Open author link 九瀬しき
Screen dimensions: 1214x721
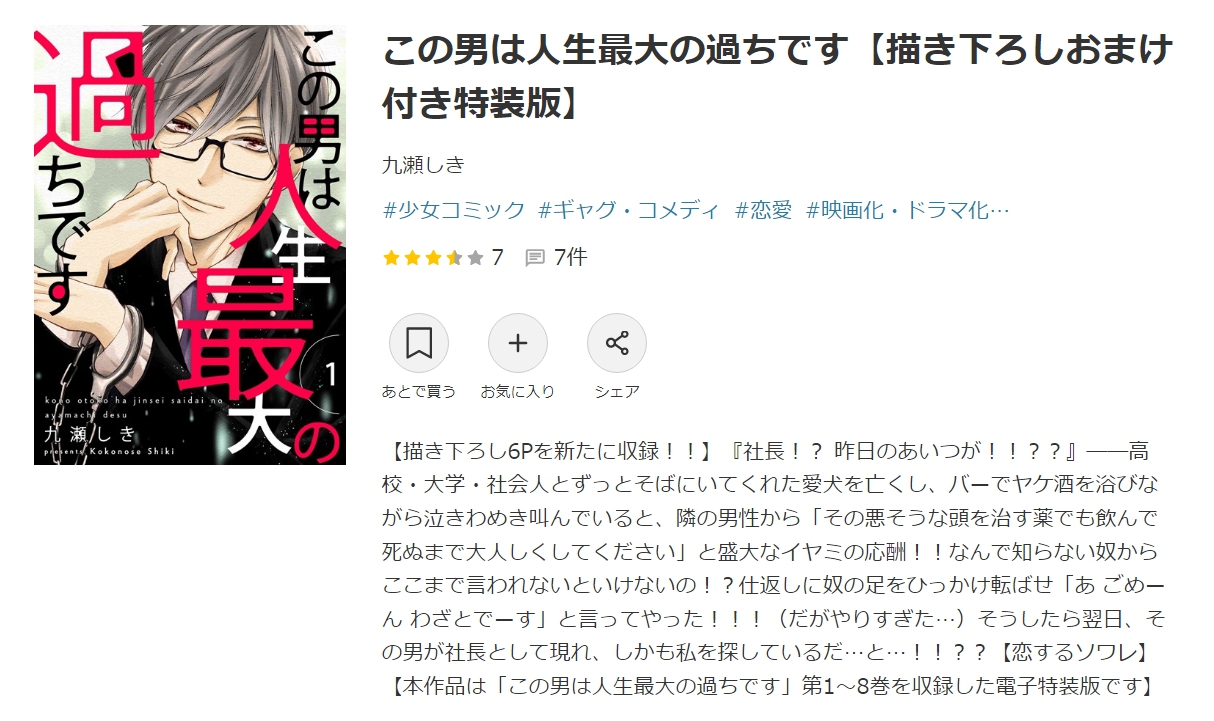(x=424, y=165)
